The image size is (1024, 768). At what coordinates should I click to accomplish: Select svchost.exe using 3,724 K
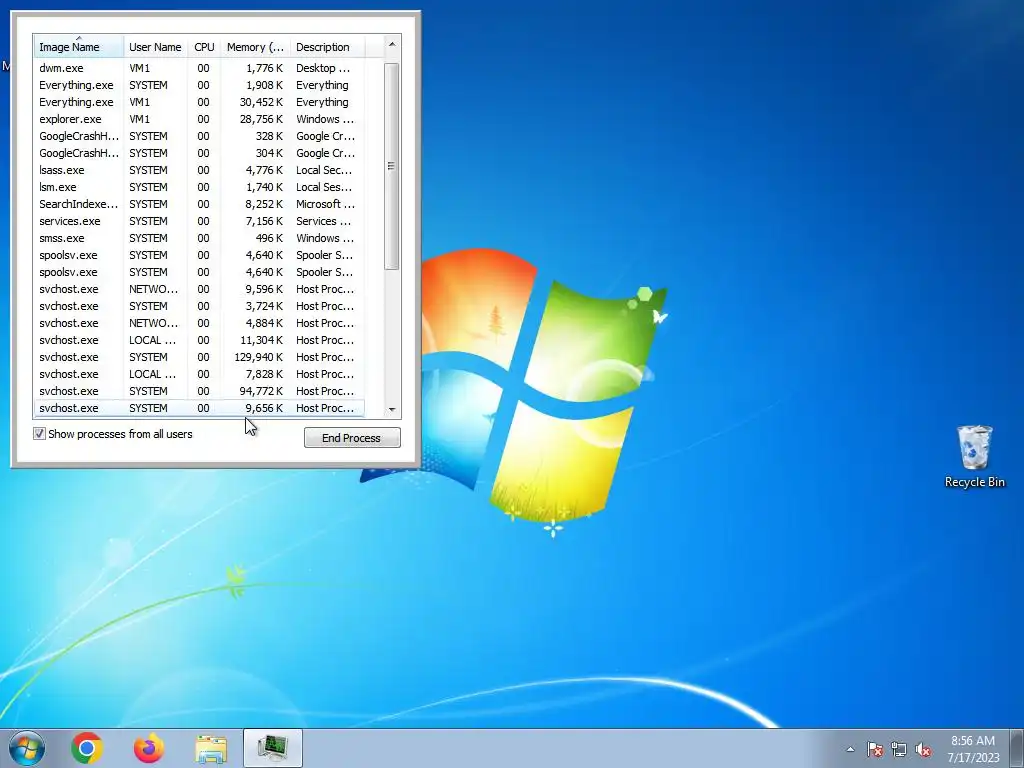[199, 306]
